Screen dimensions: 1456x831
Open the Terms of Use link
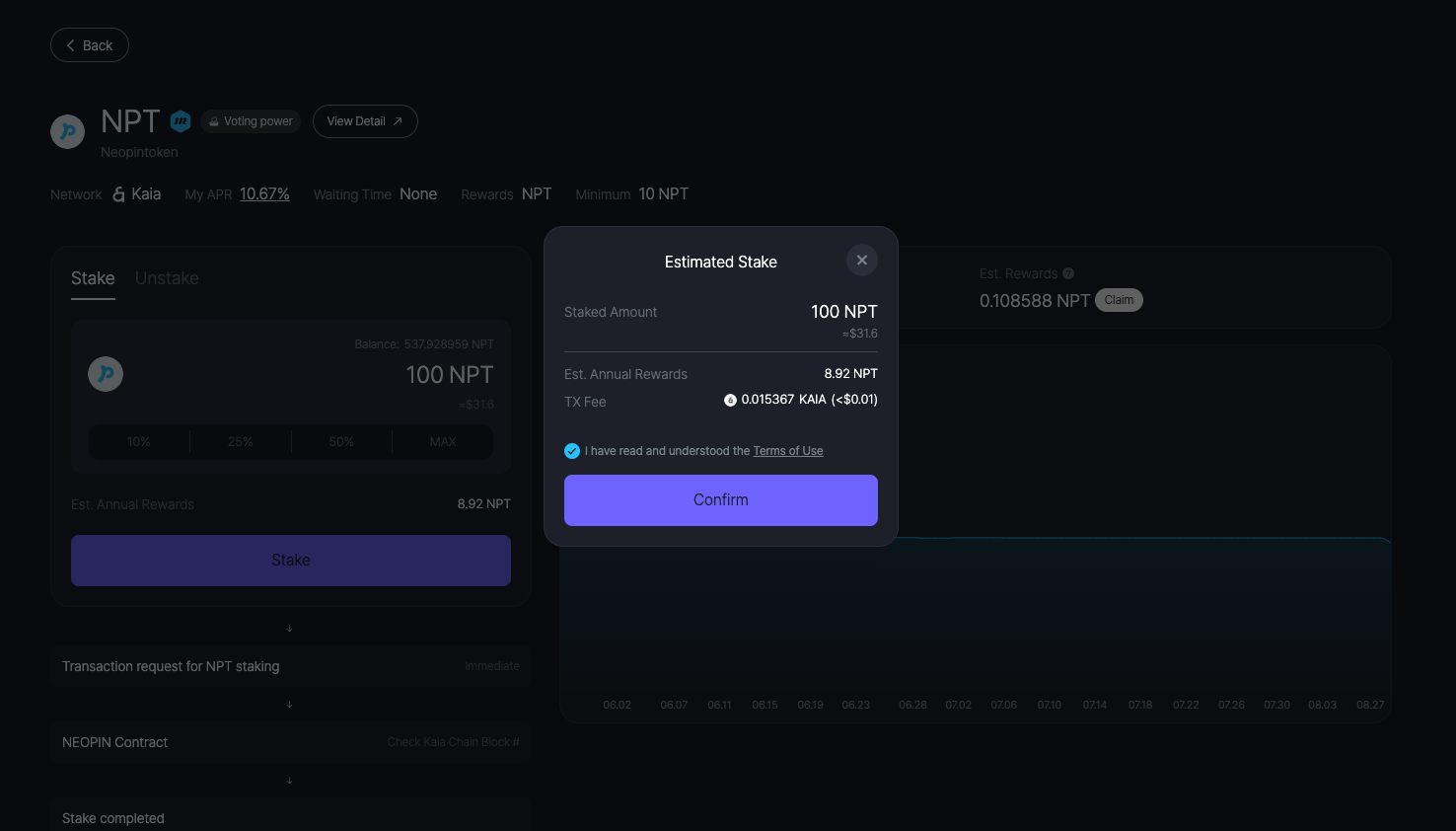point(787,451)
